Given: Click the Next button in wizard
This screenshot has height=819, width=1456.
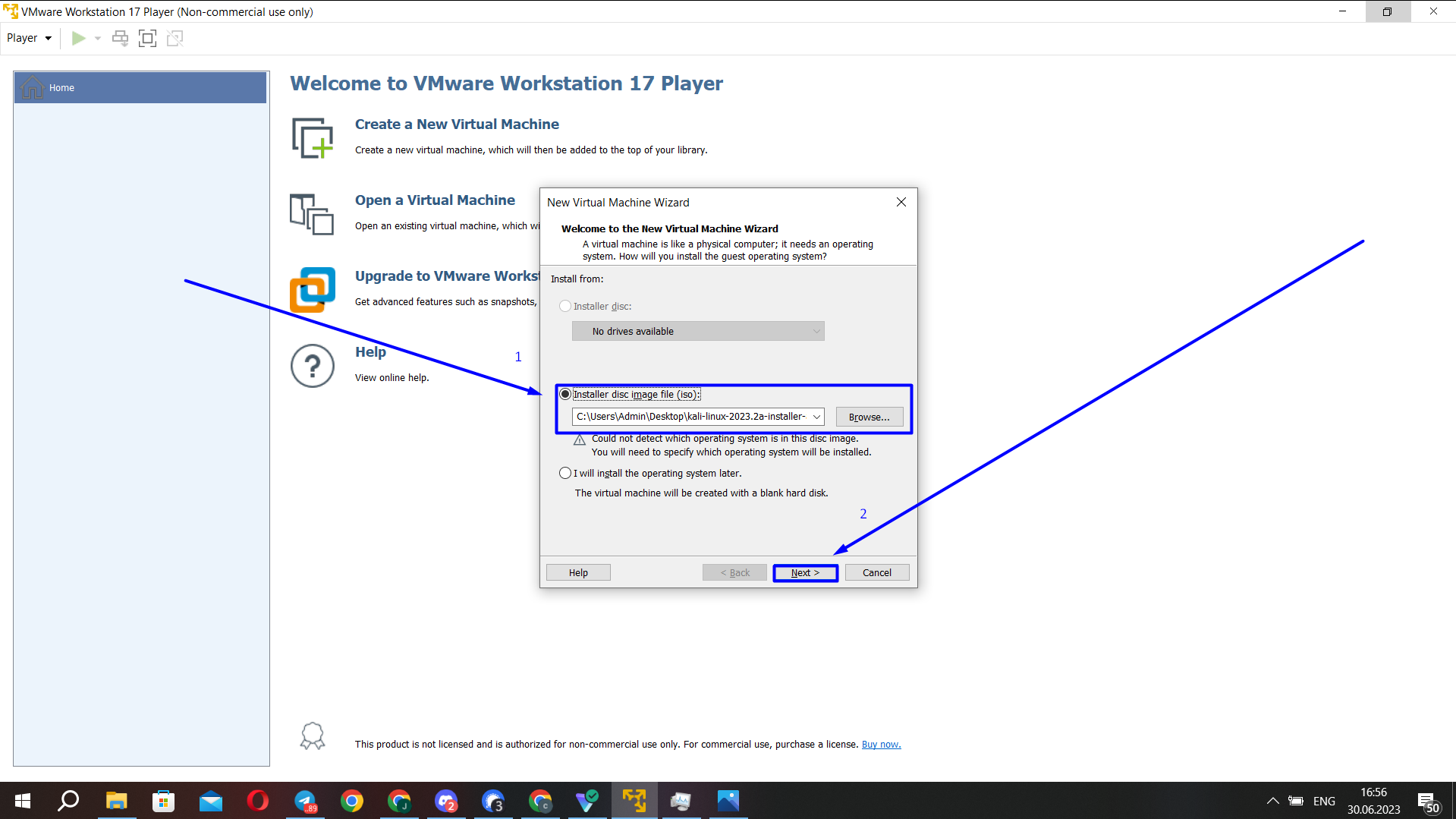Looking at the screenshot, I should tap(805, 572).
